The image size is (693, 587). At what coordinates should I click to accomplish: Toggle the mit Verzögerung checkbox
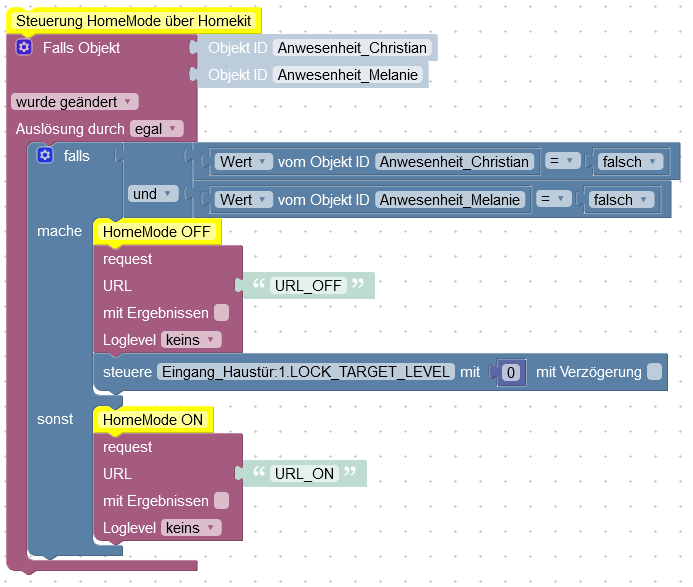[654, 371]
